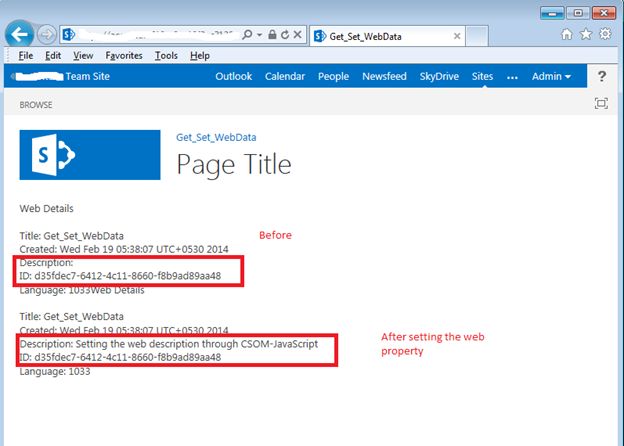Click the security padlock icon
This screenshot has height=446, width=624.
point(272,35)
